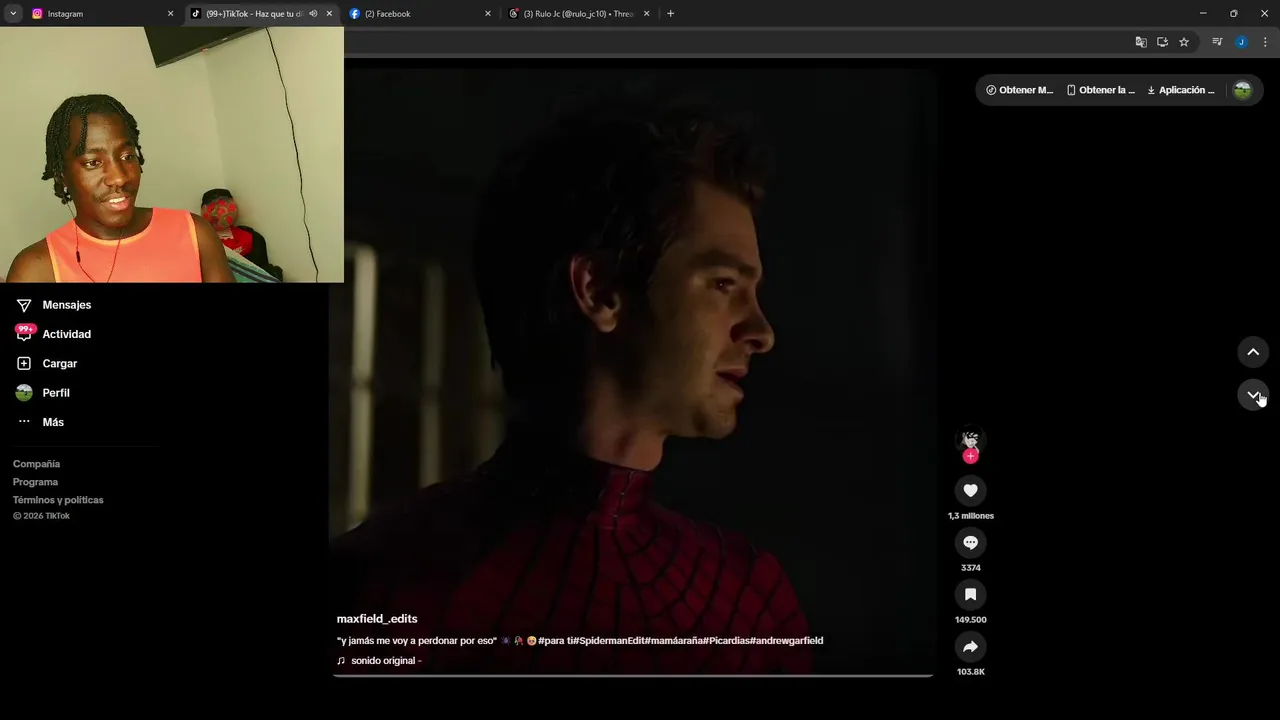This screenshot has width=1280, height=720.
Task: Open the #andrewgarfield hashtag
Action: pyautogui.click(x=787, y=640)
